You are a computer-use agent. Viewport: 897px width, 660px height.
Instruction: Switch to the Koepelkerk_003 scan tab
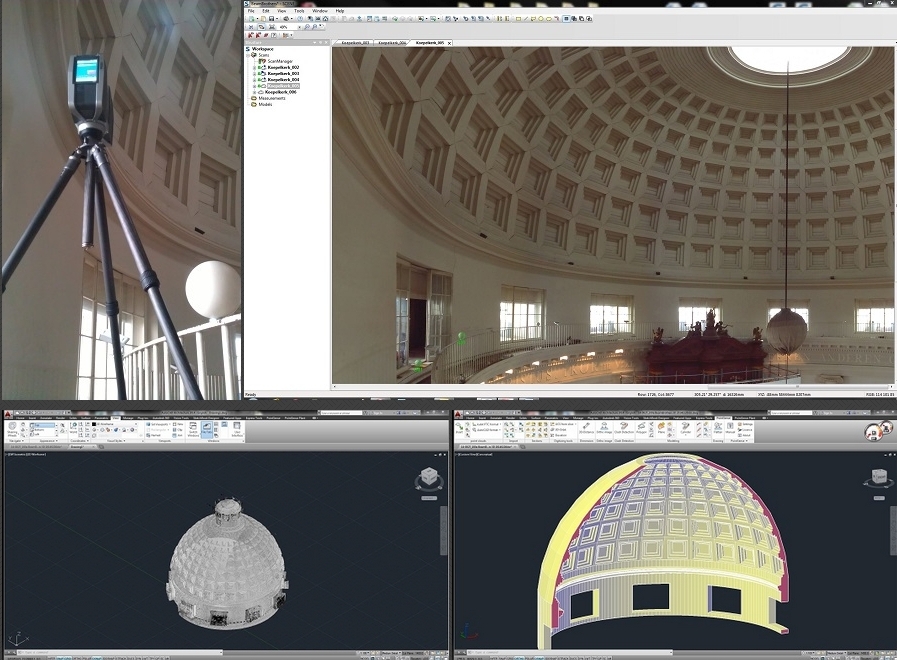pyautogui.click(x=355, y=43)
